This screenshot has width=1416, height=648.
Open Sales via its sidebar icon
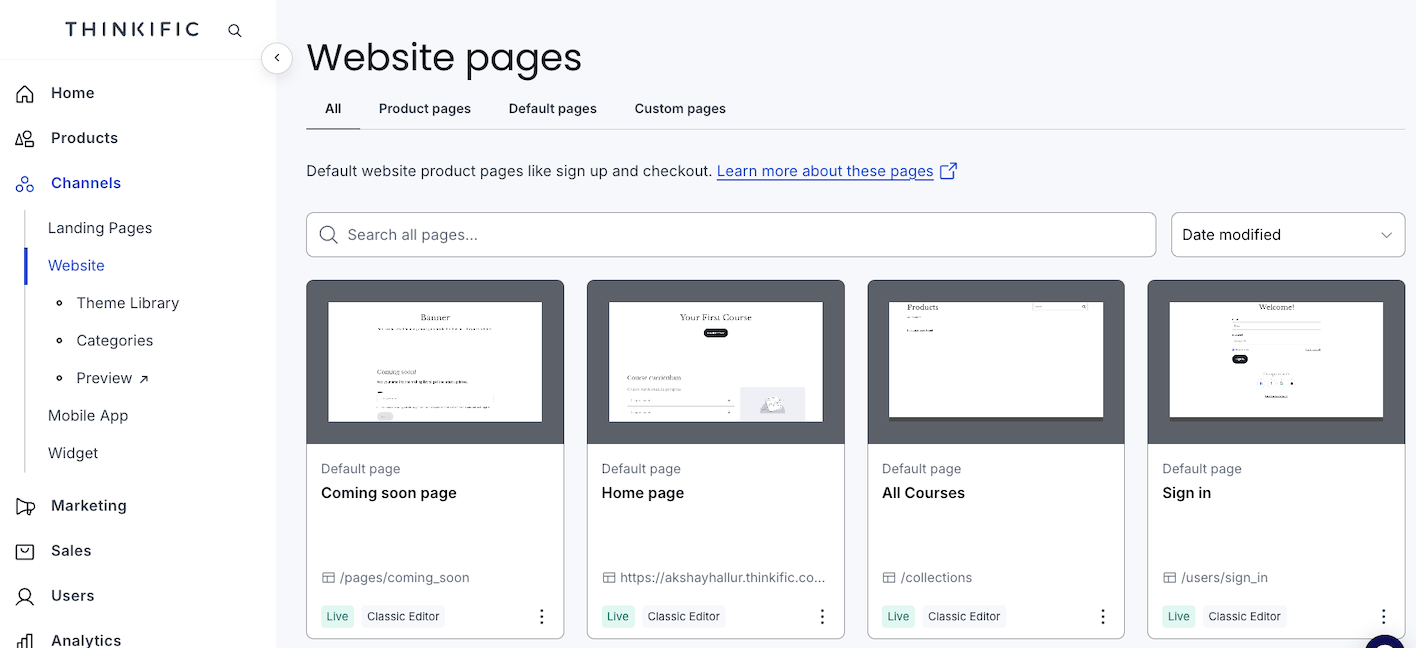click(x=25, y=550)
